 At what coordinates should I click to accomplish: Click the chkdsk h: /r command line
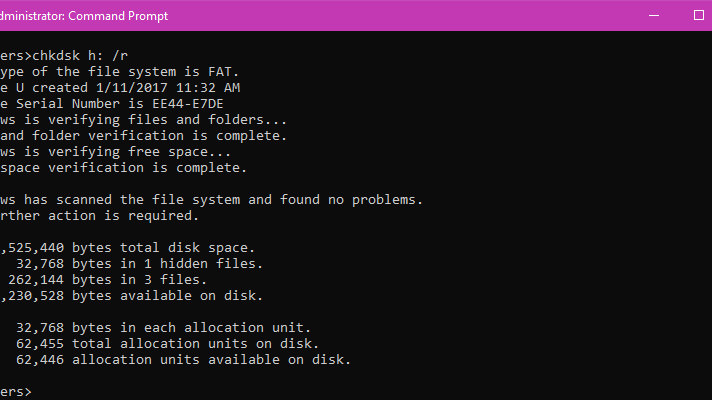[64, 56]
